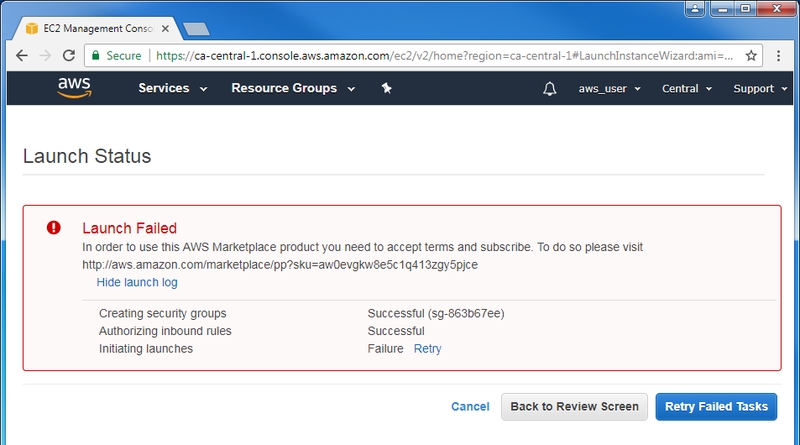Click the AWS logo home icon

click(75, 88)
